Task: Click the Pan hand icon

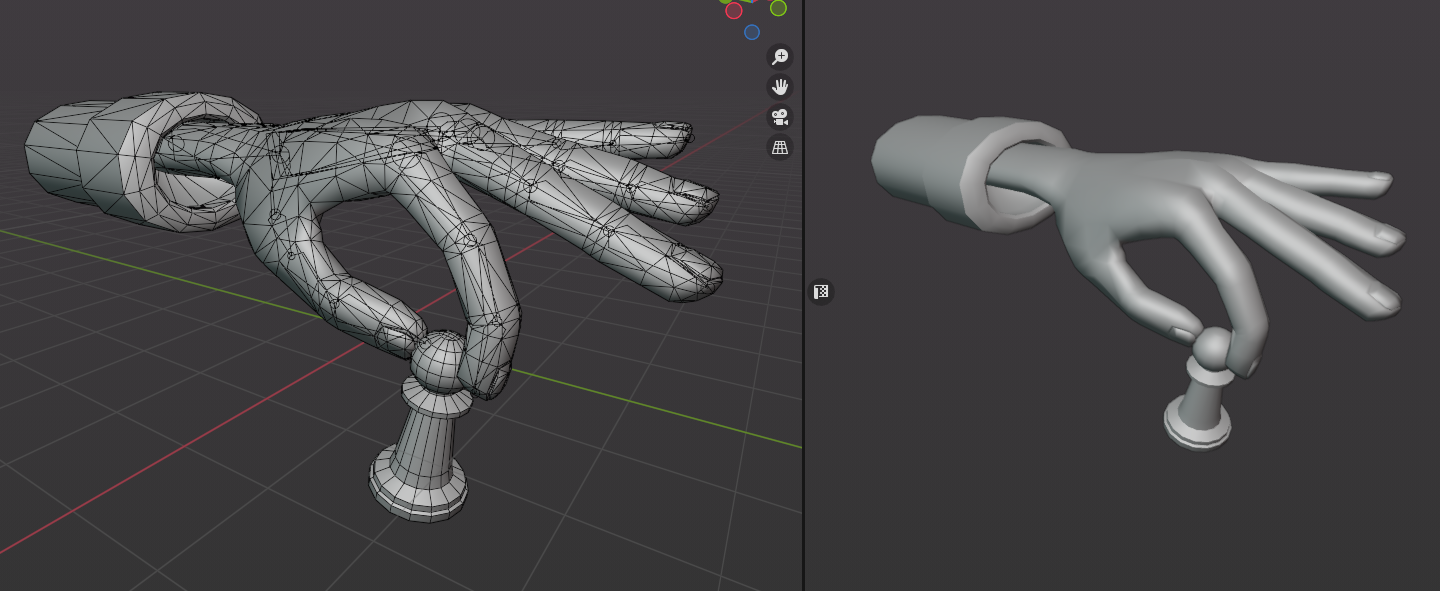Action: 780,87
